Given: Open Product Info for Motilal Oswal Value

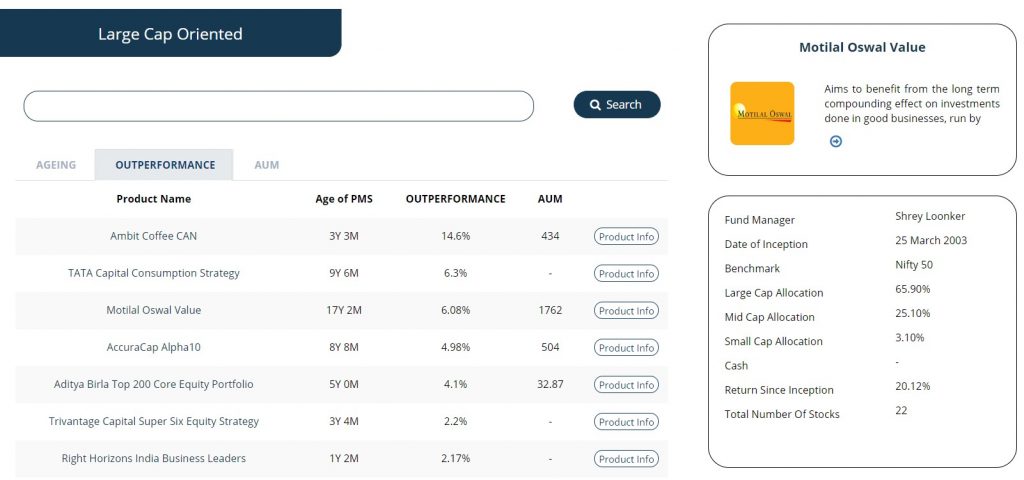Looking at the screenshot, I should coord(626,311).
